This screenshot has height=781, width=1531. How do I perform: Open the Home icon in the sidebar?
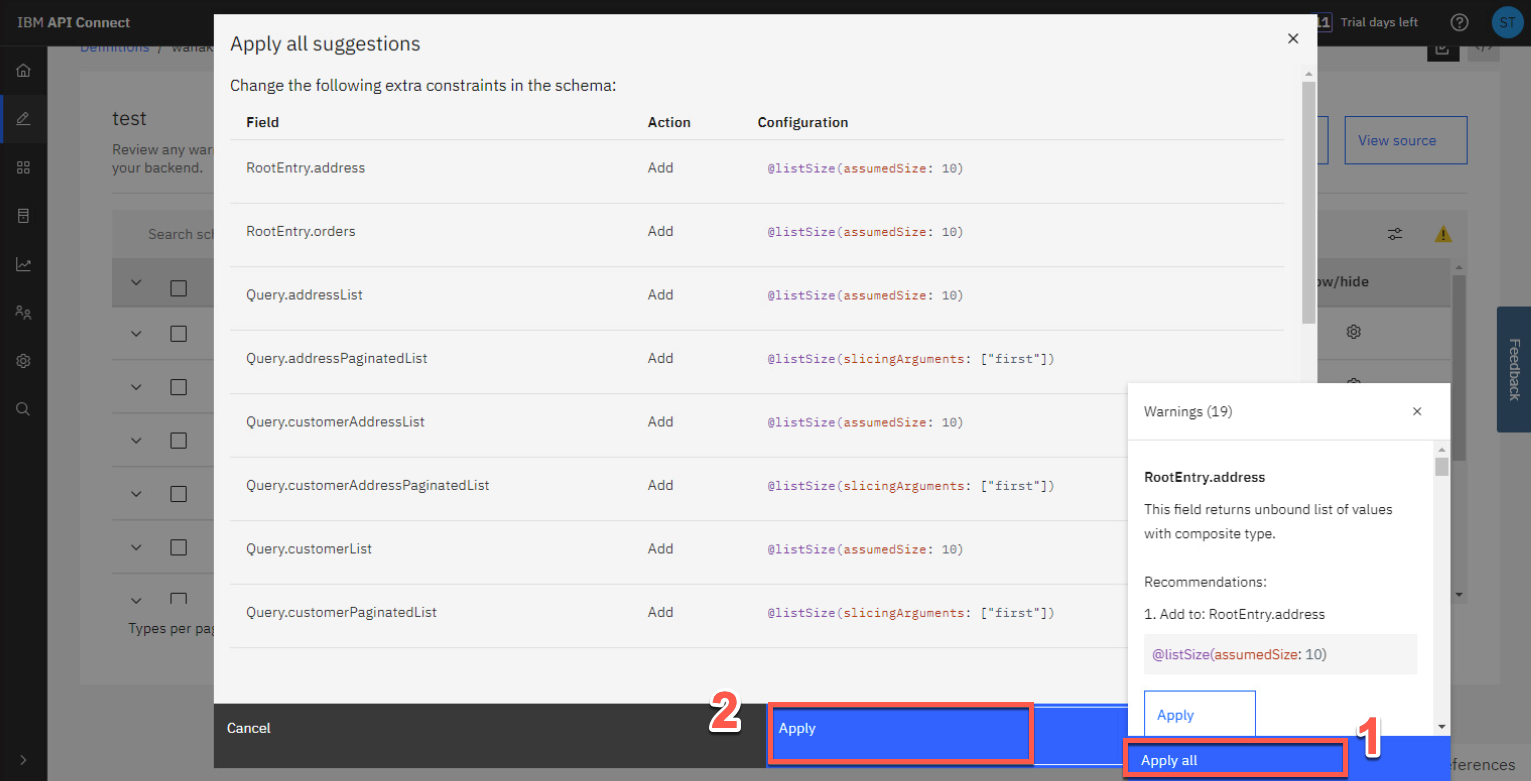pyautogui.click(x=23, y=71)
